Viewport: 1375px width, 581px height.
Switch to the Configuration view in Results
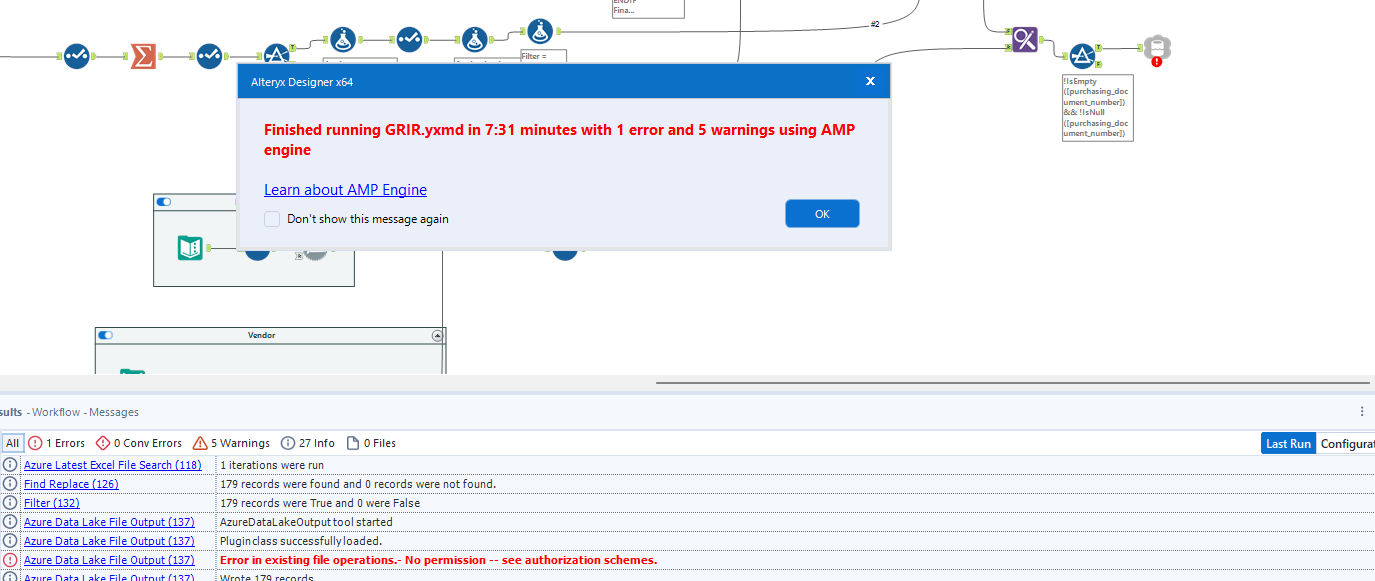(1347, 443)
